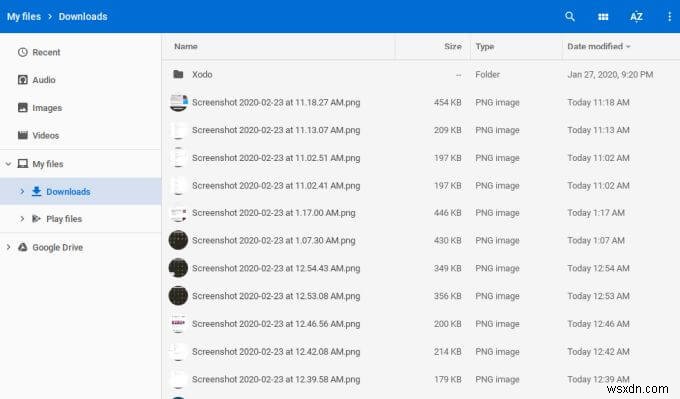680x399 pixels.
Task: Click the Downloads arrow icon
Action: (36, 191)
